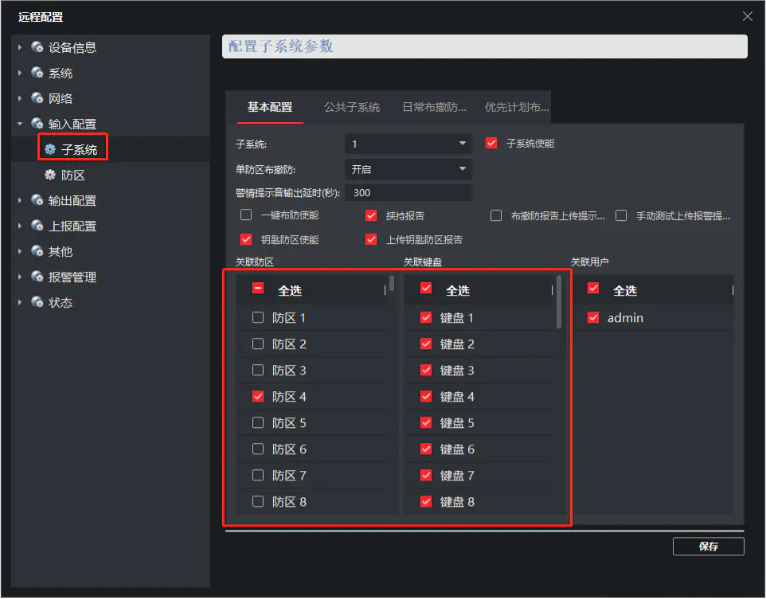Click the 警情提示音输出延时 input field
The height and width of the screenshot is (599, 766).
[x=408, y=193]
